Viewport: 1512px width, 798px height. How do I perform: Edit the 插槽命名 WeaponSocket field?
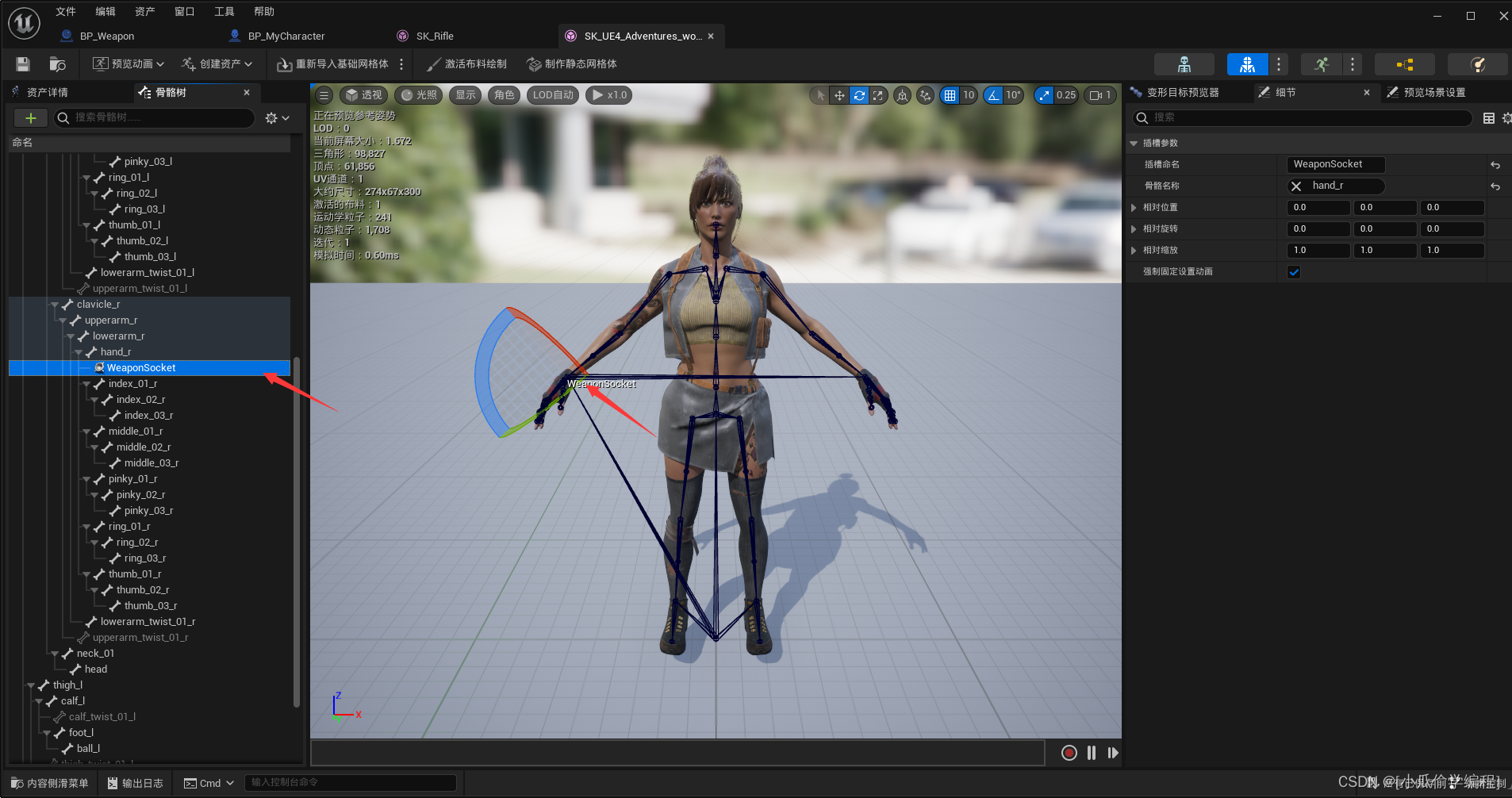tap(1335, 164)
